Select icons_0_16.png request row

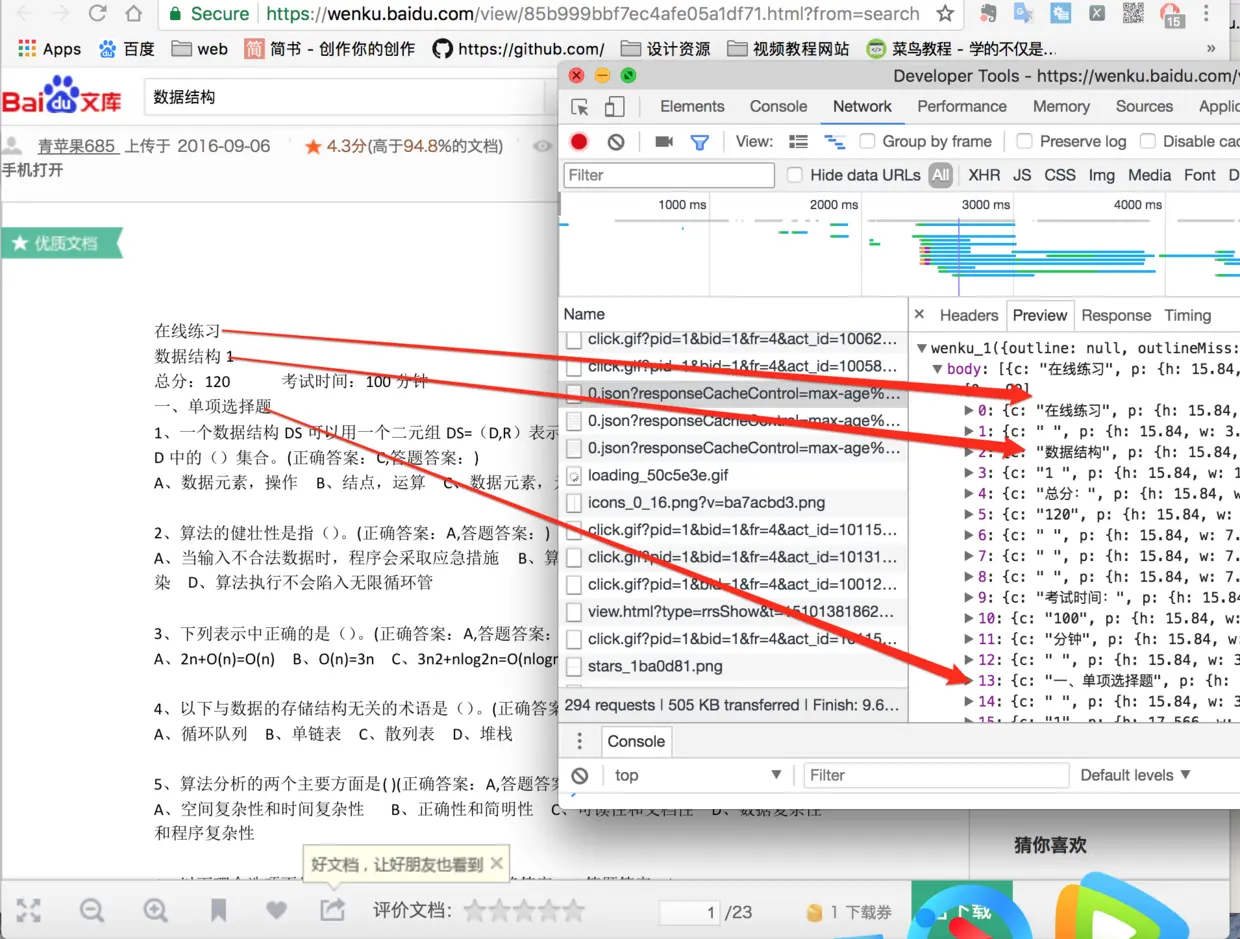[x=734, y=503]
